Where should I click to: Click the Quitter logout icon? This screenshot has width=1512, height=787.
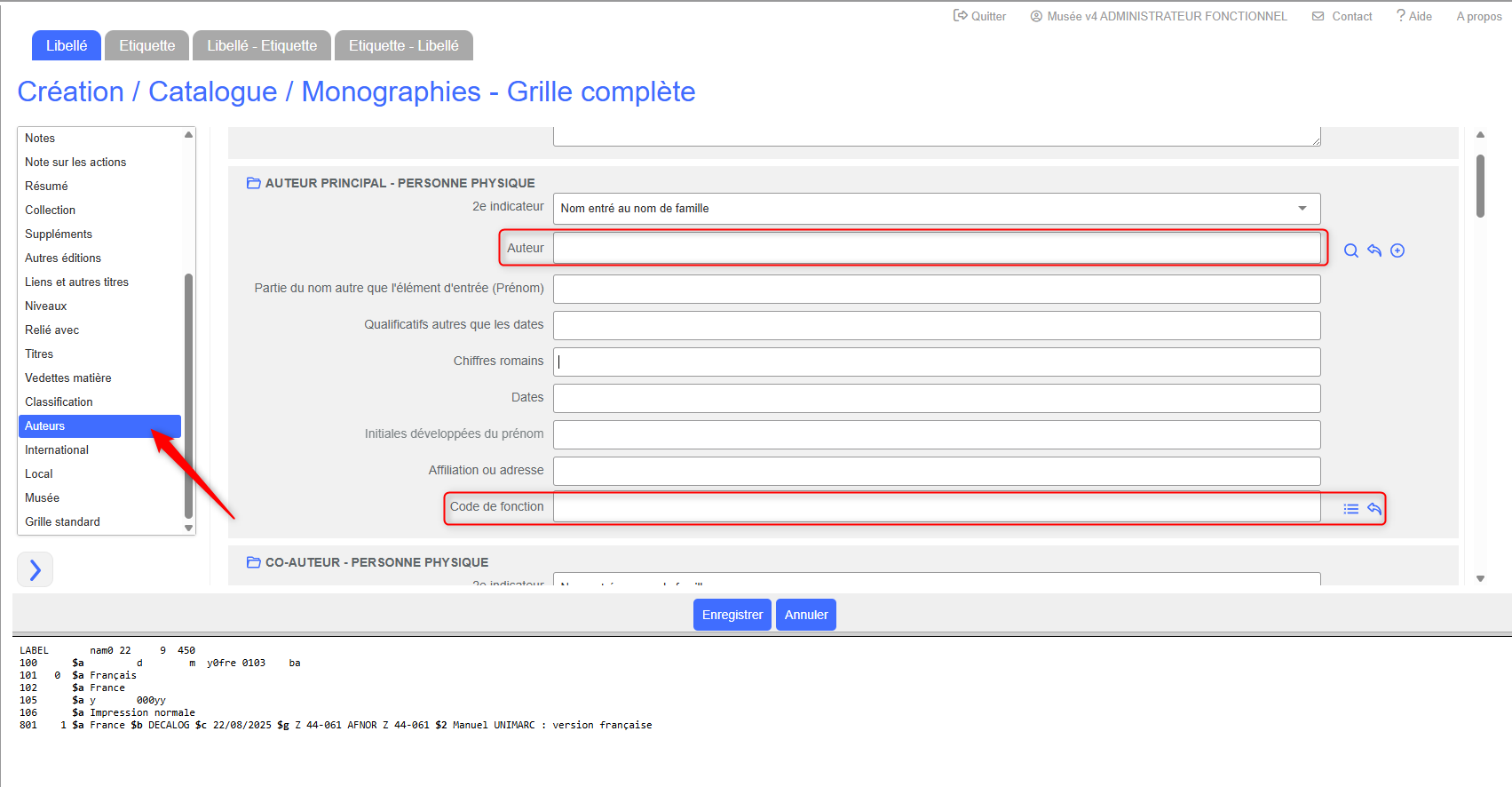click(960, 16)
